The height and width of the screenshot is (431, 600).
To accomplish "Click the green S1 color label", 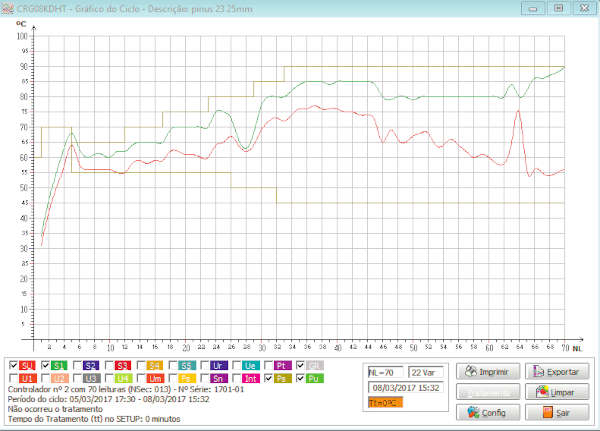I will pyautogui.click(x=59, y=366).
